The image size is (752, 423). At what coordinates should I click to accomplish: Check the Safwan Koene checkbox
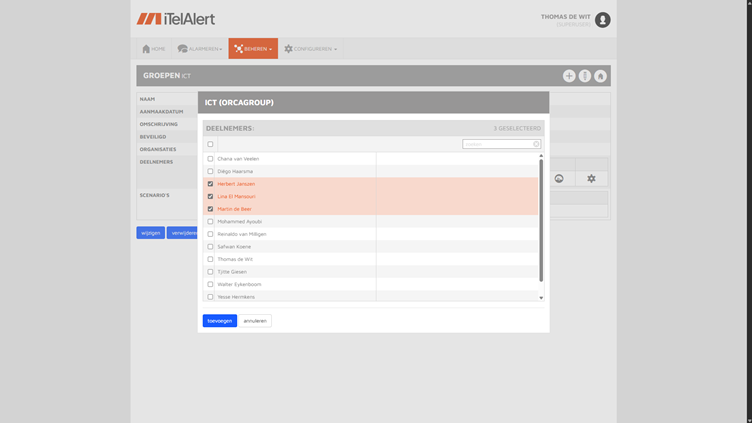[210, 247]
